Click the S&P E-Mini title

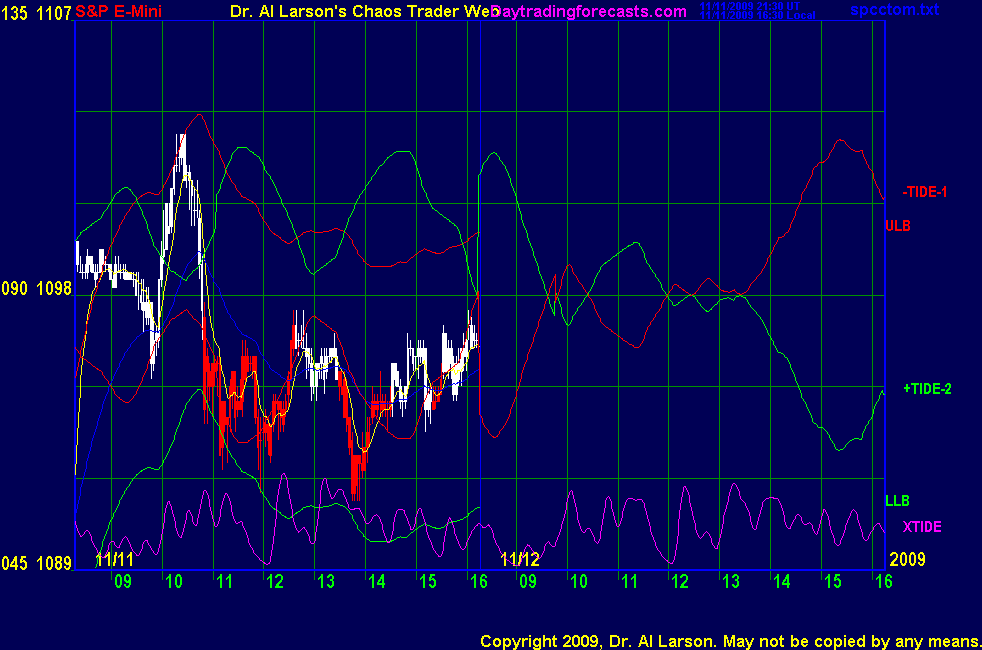[x=118, y=11]
